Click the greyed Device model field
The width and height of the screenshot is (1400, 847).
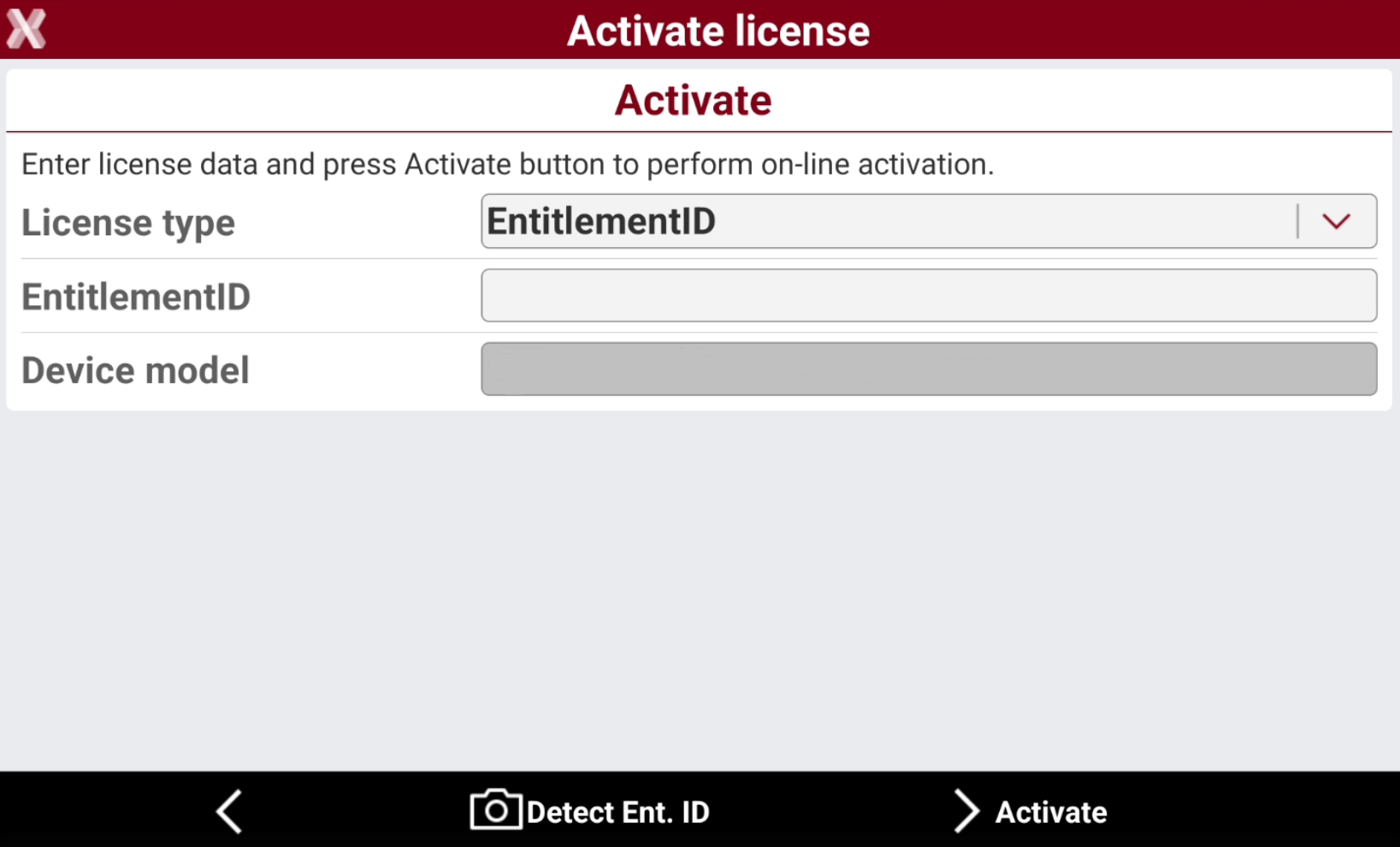tap(929, 370)
